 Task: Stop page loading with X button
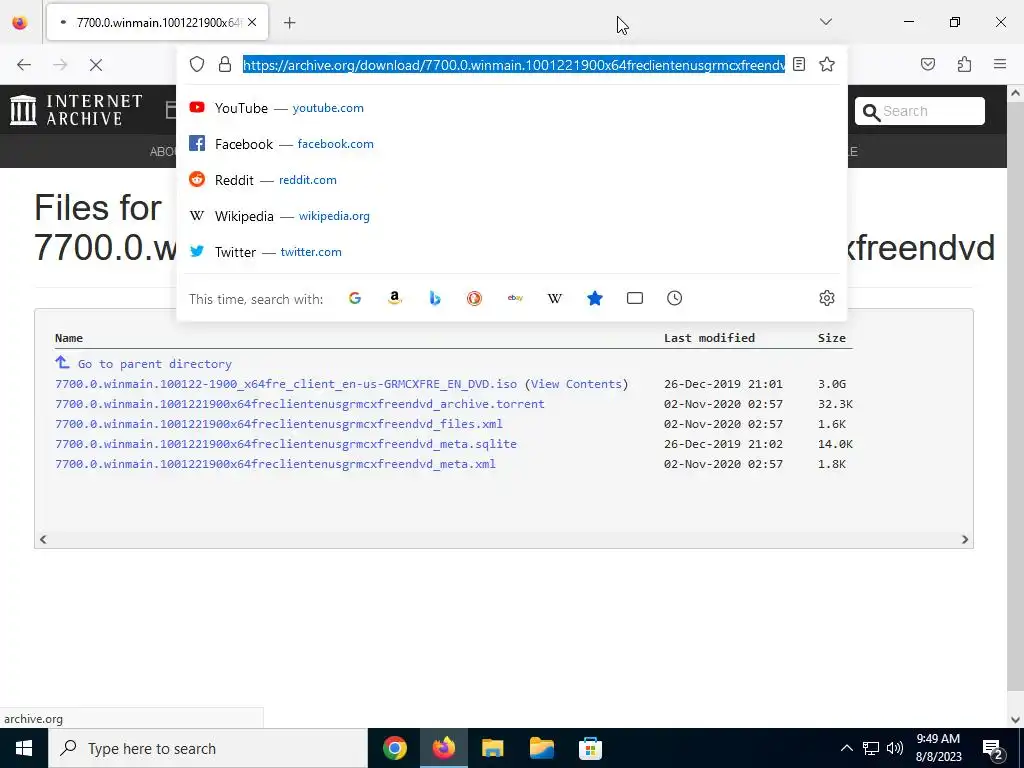tap(96, 65)
